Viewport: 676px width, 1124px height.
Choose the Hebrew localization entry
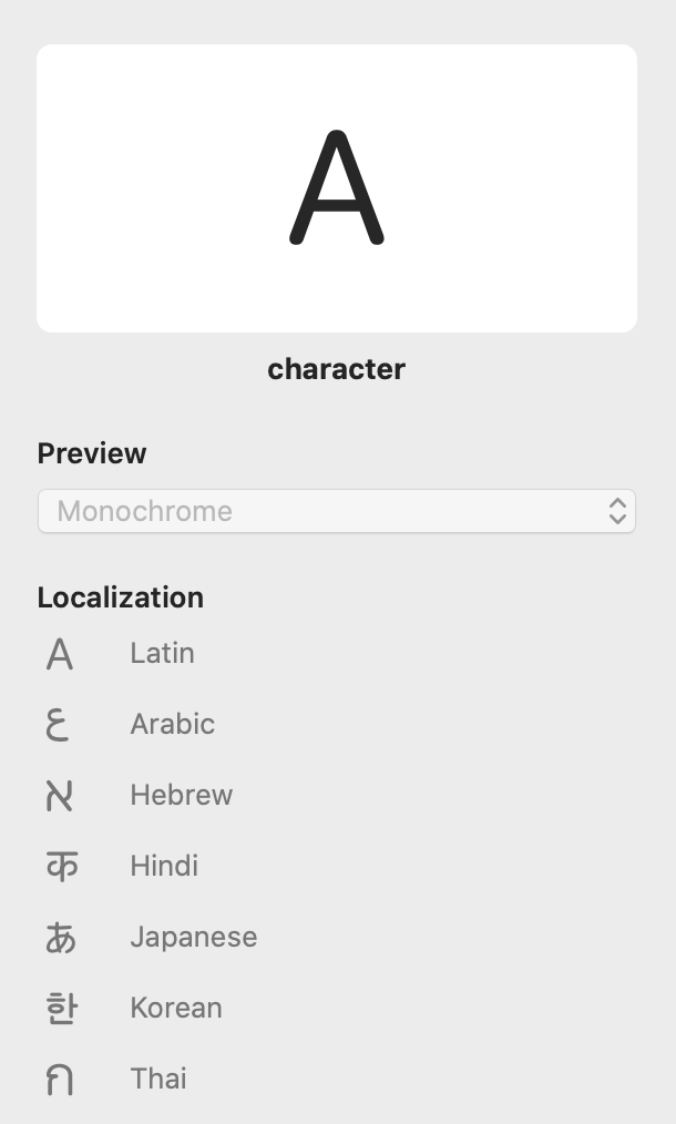(181, 796)
